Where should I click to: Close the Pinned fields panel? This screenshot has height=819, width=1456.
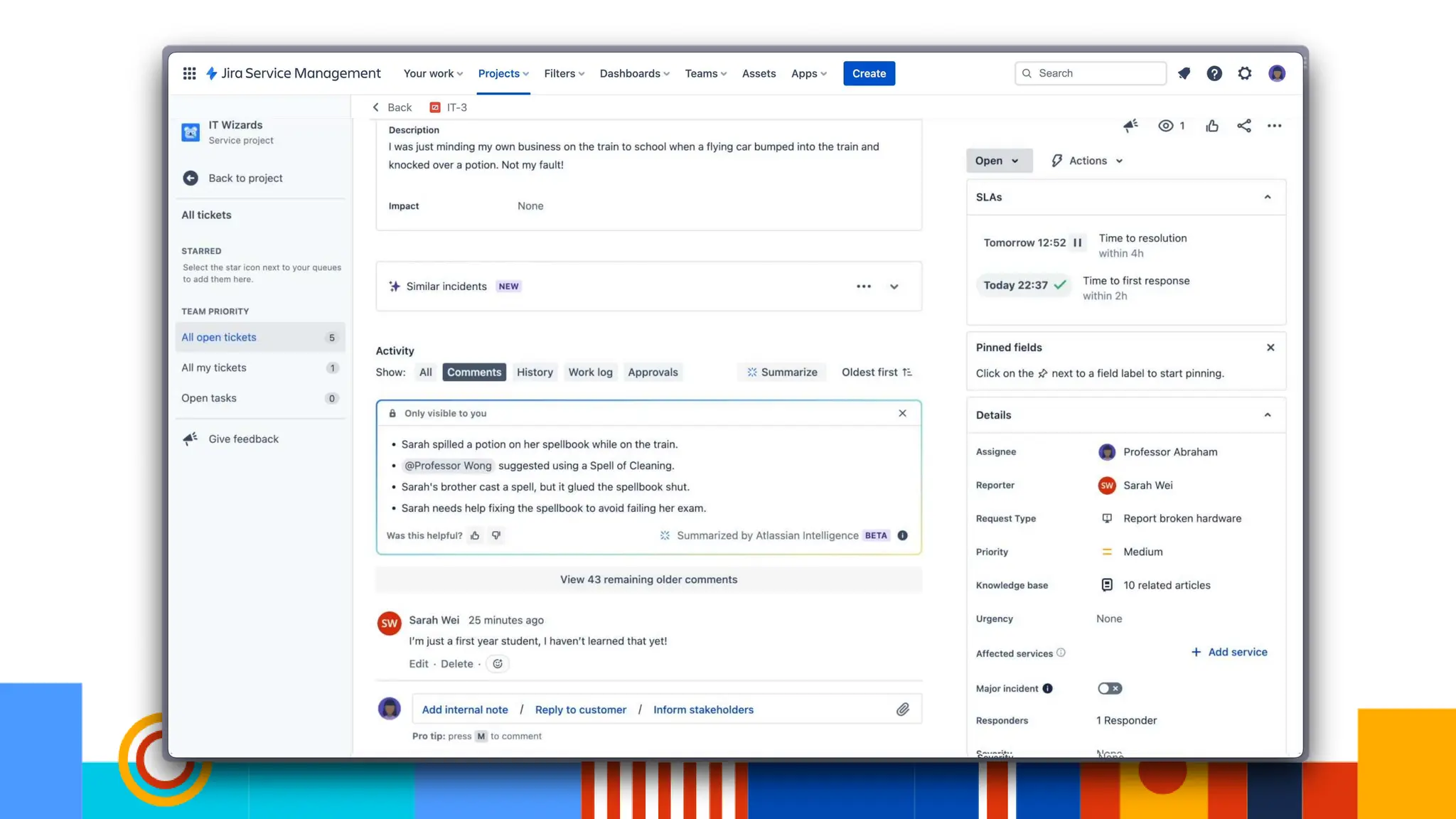coord(1270,348)
